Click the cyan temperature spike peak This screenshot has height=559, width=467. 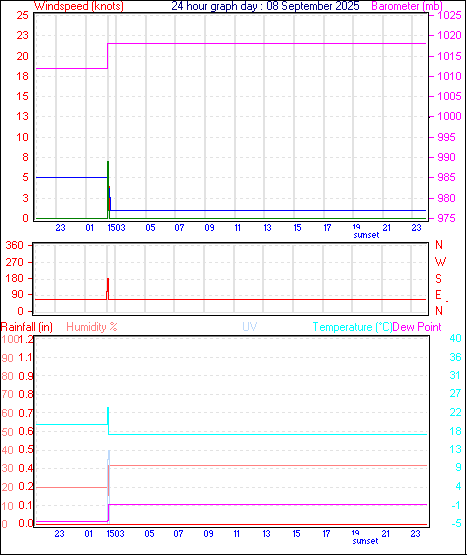[108, 408]
